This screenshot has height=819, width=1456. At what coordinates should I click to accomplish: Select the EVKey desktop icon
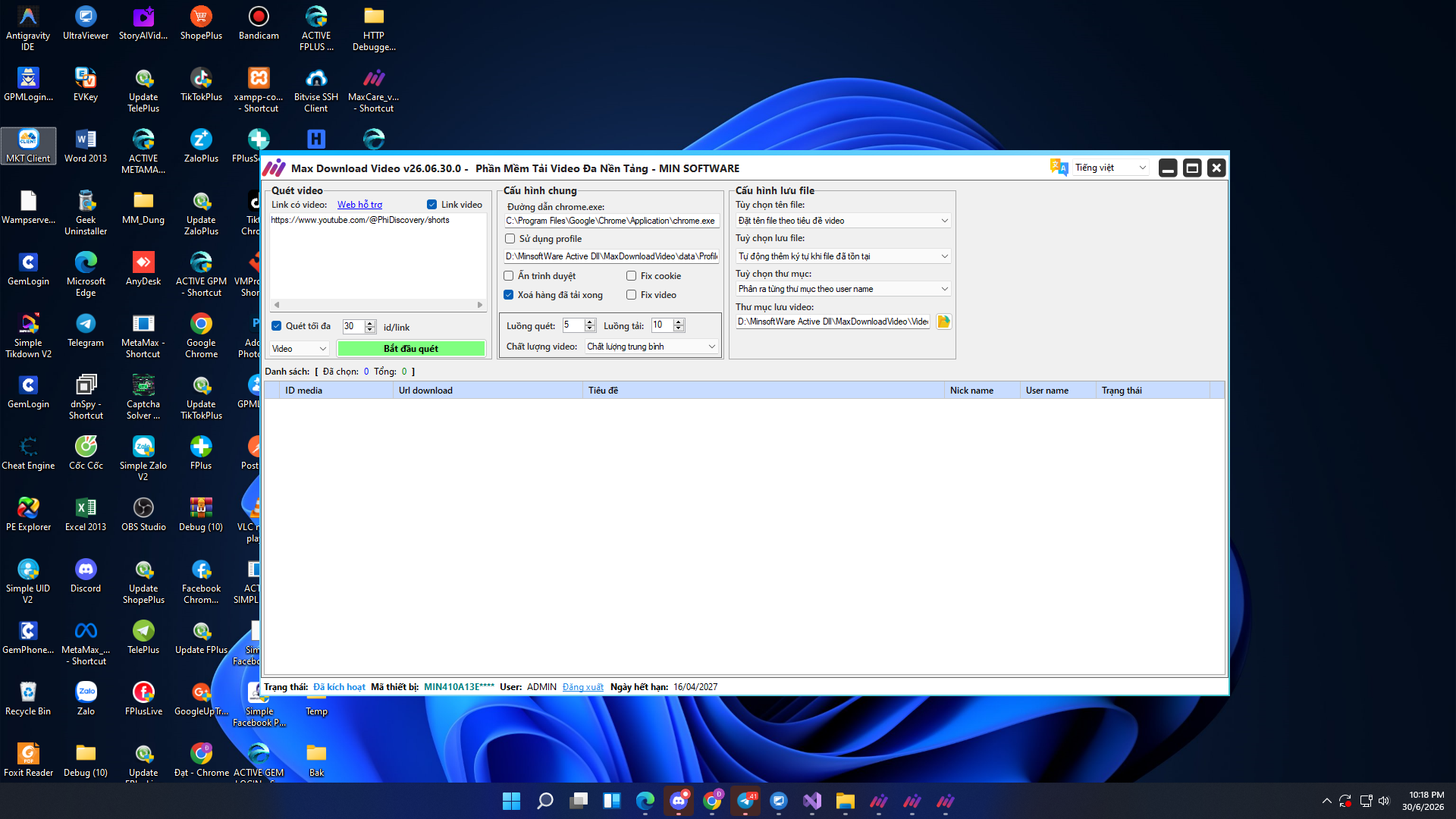click(86, 85)
